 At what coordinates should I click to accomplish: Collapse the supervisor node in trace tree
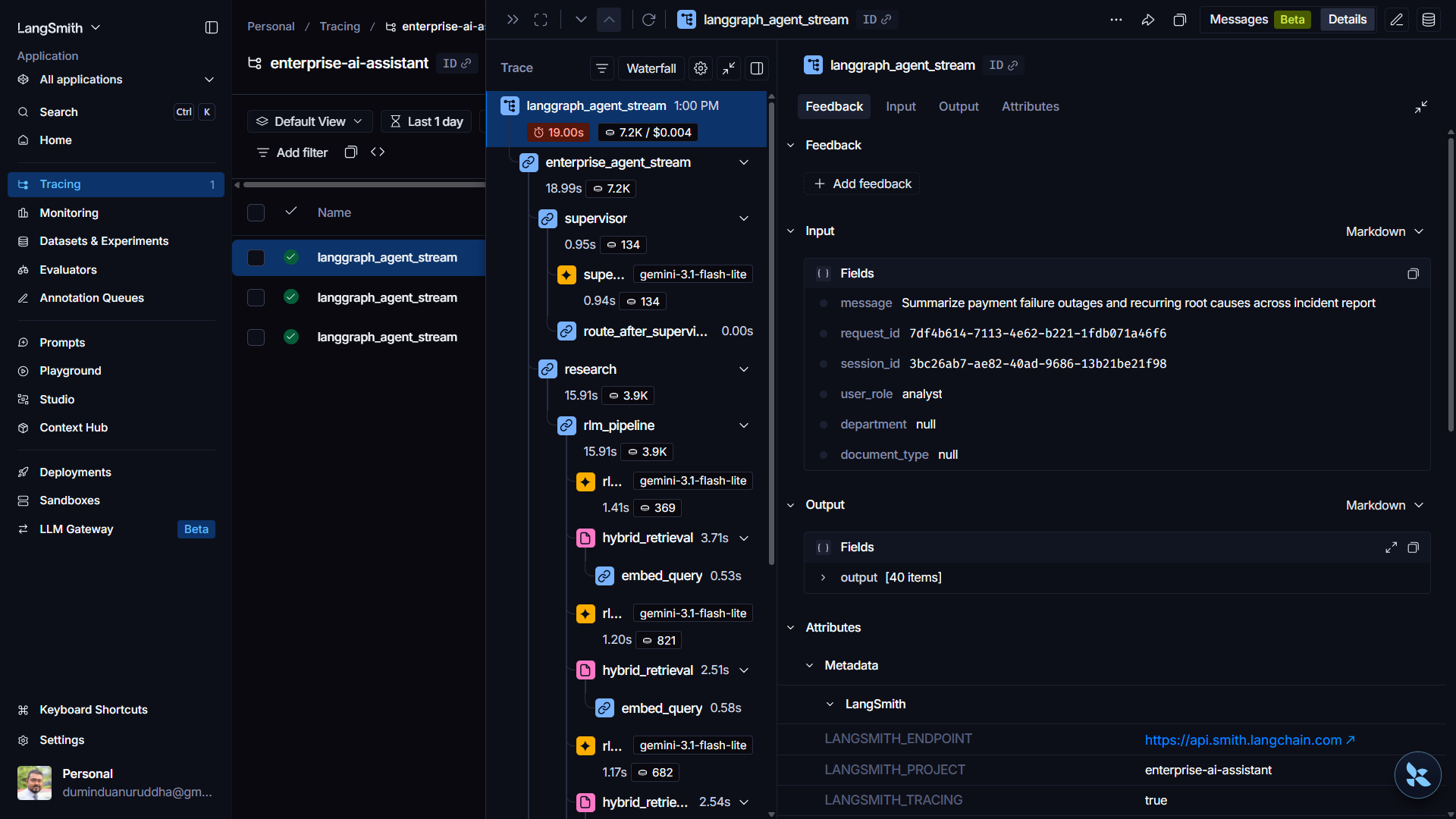tap(744, 218)
